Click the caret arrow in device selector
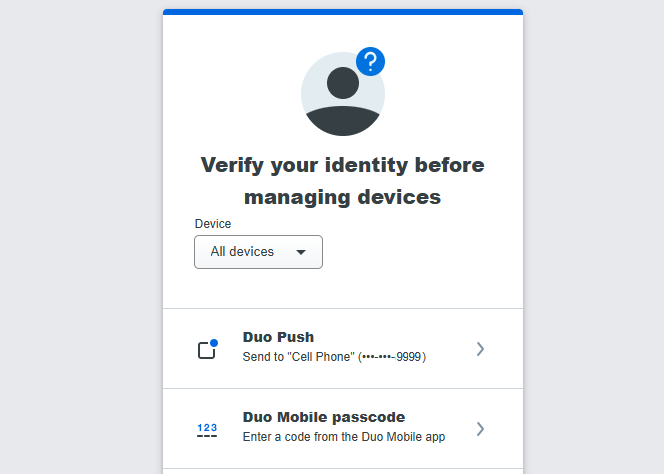The height and width of the screenshot is (474, 664). (301, 252)
